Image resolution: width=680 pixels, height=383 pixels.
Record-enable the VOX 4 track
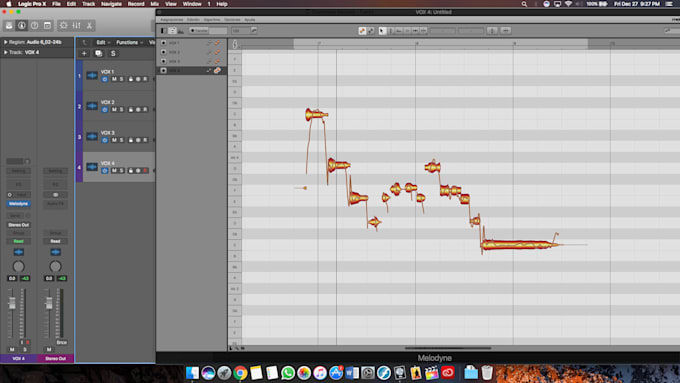[145, 171]
